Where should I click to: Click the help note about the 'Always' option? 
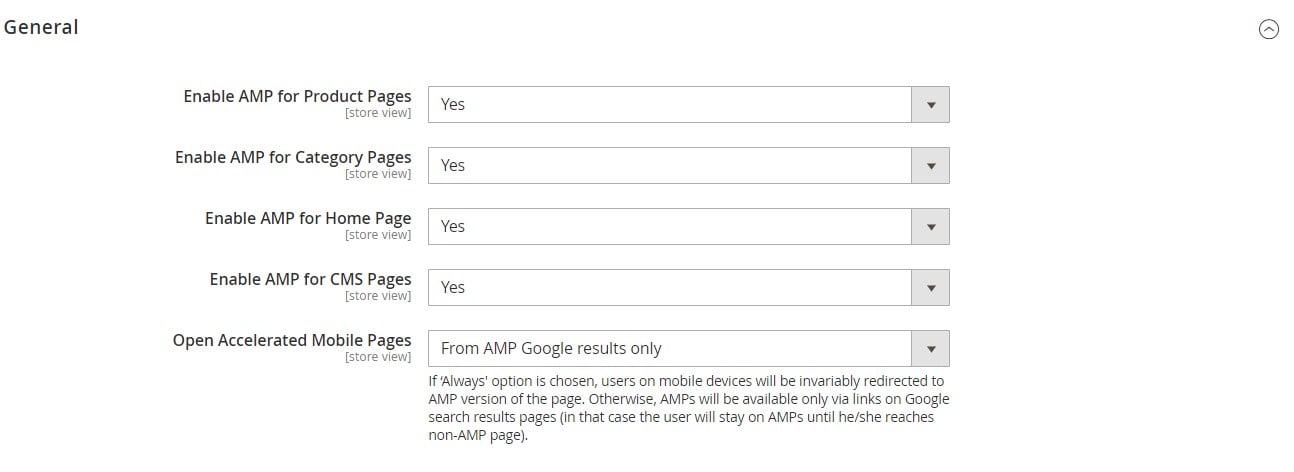coord(688,408)
